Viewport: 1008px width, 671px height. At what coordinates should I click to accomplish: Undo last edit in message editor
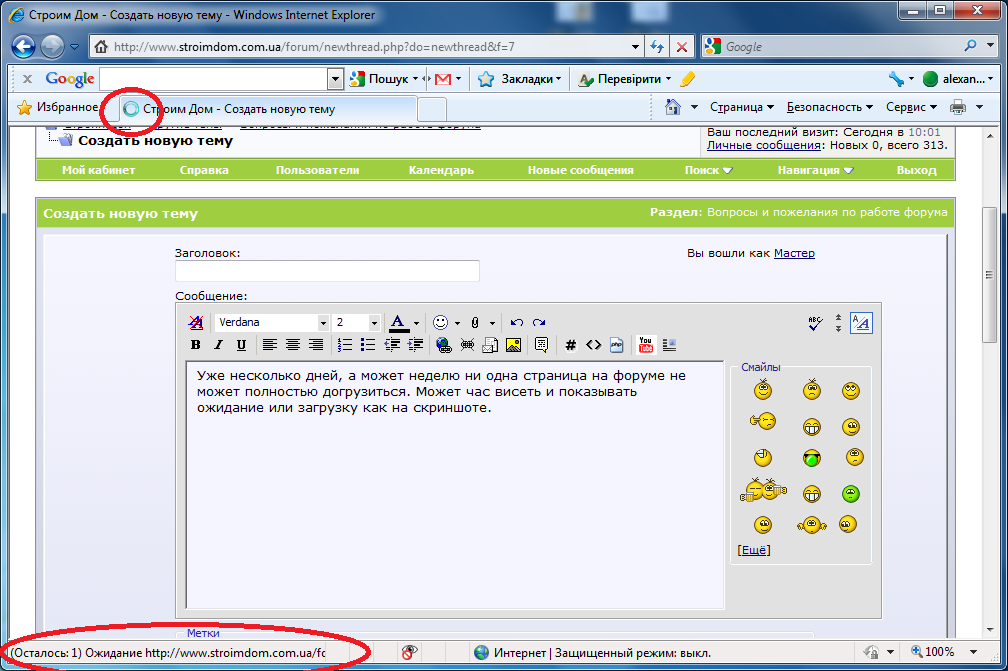[x=517, y=323]
